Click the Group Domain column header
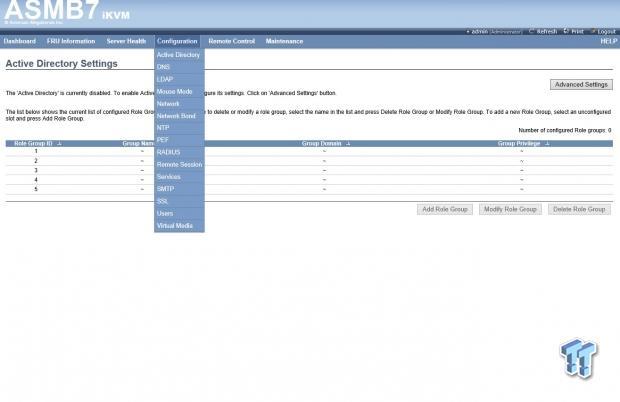Screen dimensions: 620x402 [x=321, y=143]
